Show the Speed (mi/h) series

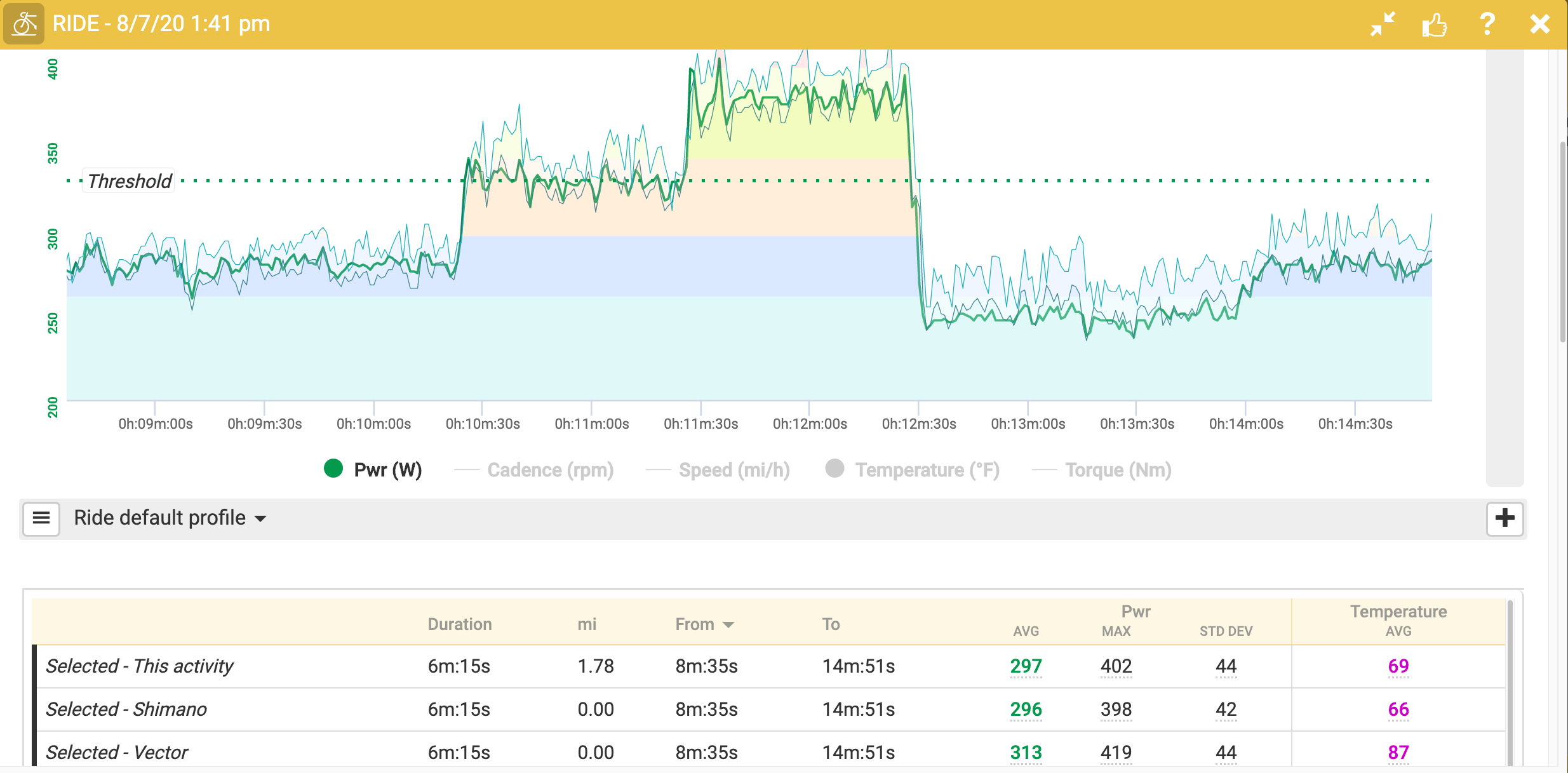(734, 470)
